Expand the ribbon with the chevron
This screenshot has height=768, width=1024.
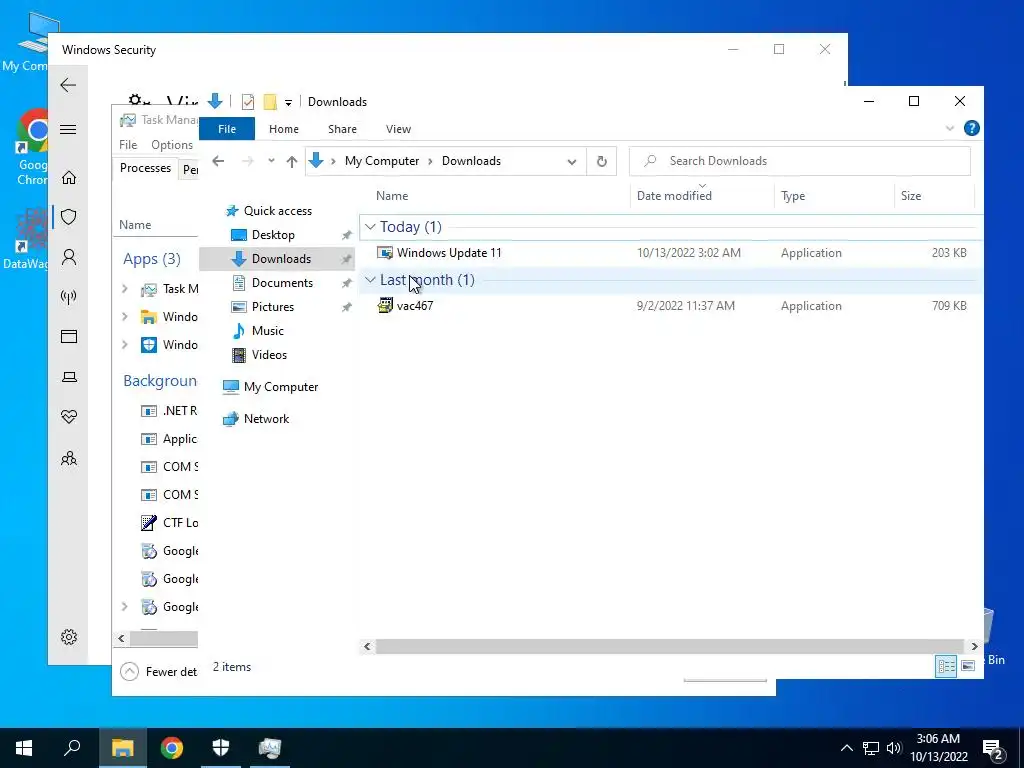(950, 129)
